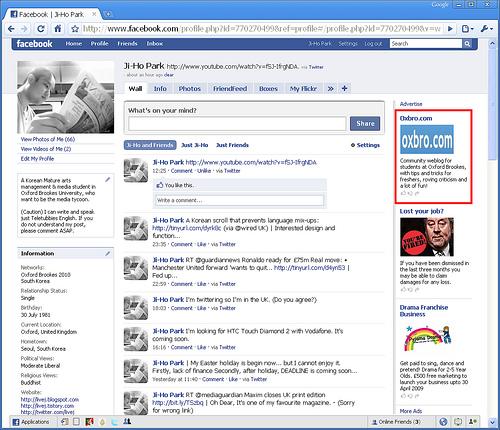The width and height of the screenshot is (500, 430).
Task: Open Home in the Facebook header
Action: click(x=74, y=44)
